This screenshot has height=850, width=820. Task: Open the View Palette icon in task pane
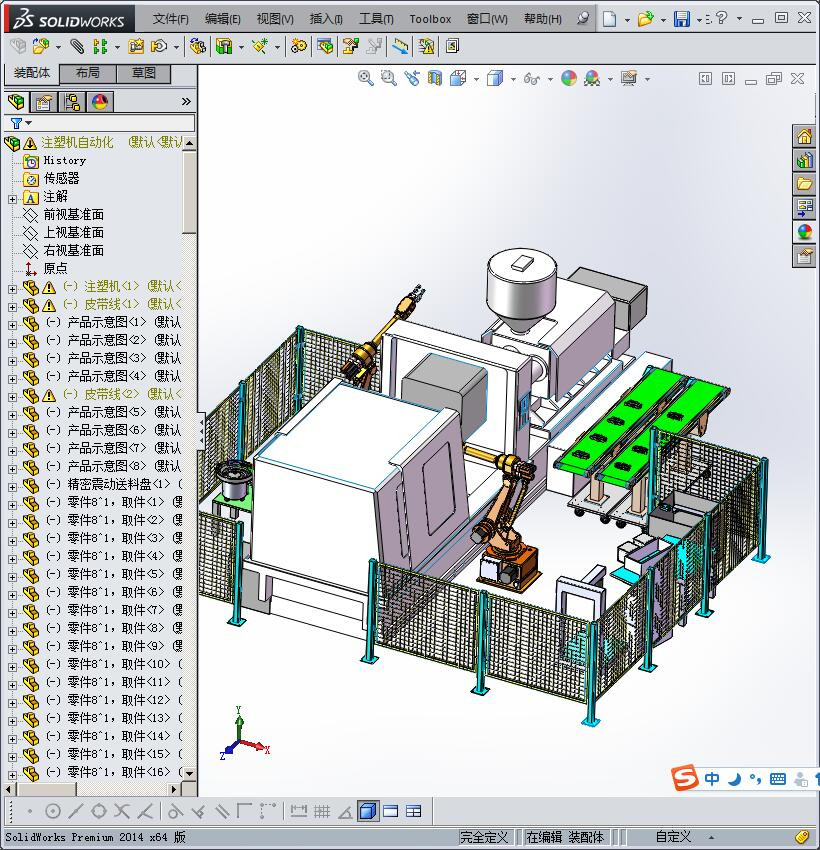pyautogui.click(x=804, y=208)
